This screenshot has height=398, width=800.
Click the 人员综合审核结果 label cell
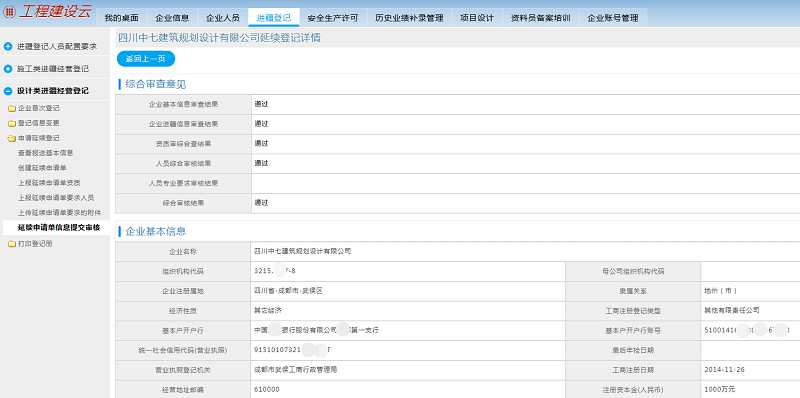[x=184, y=164]
